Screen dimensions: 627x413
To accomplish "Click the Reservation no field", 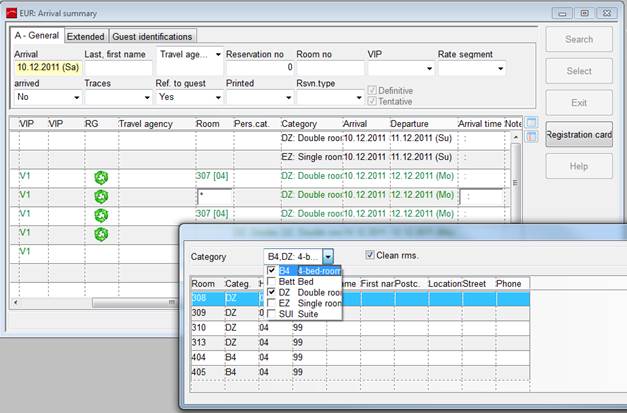I will (x=260, y=68).
